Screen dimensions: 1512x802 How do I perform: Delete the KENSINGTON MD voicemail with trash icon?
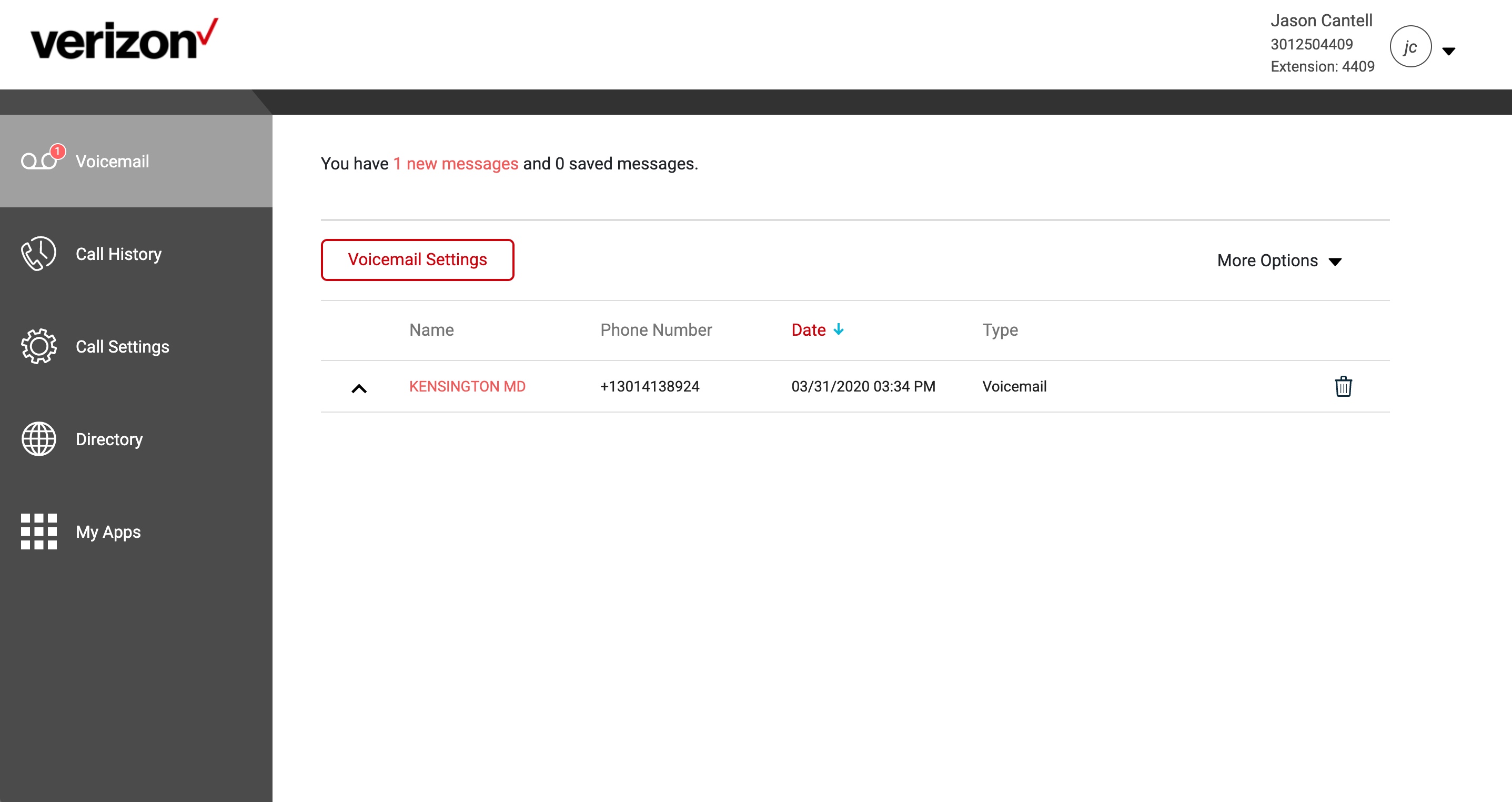pyautogui.click(x=1343, y=386)
